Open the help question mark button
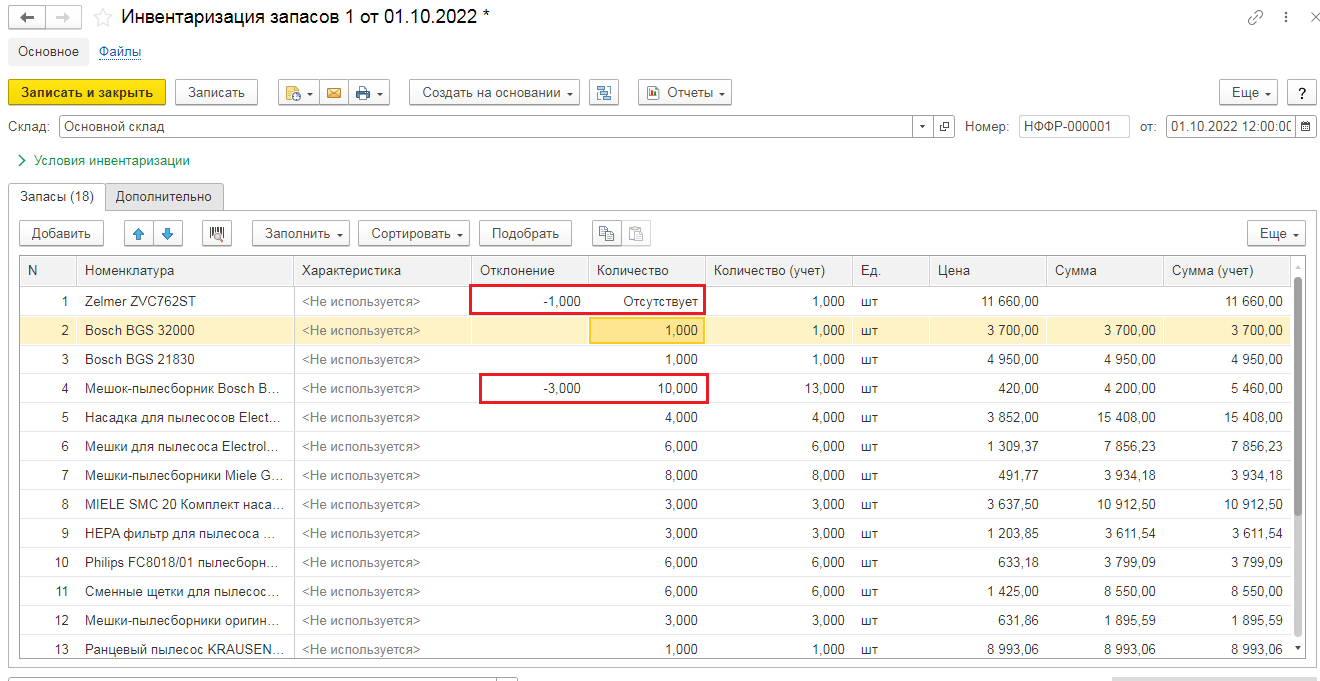Viewport: 1320px width, 681px height. tap(1301, 92)
